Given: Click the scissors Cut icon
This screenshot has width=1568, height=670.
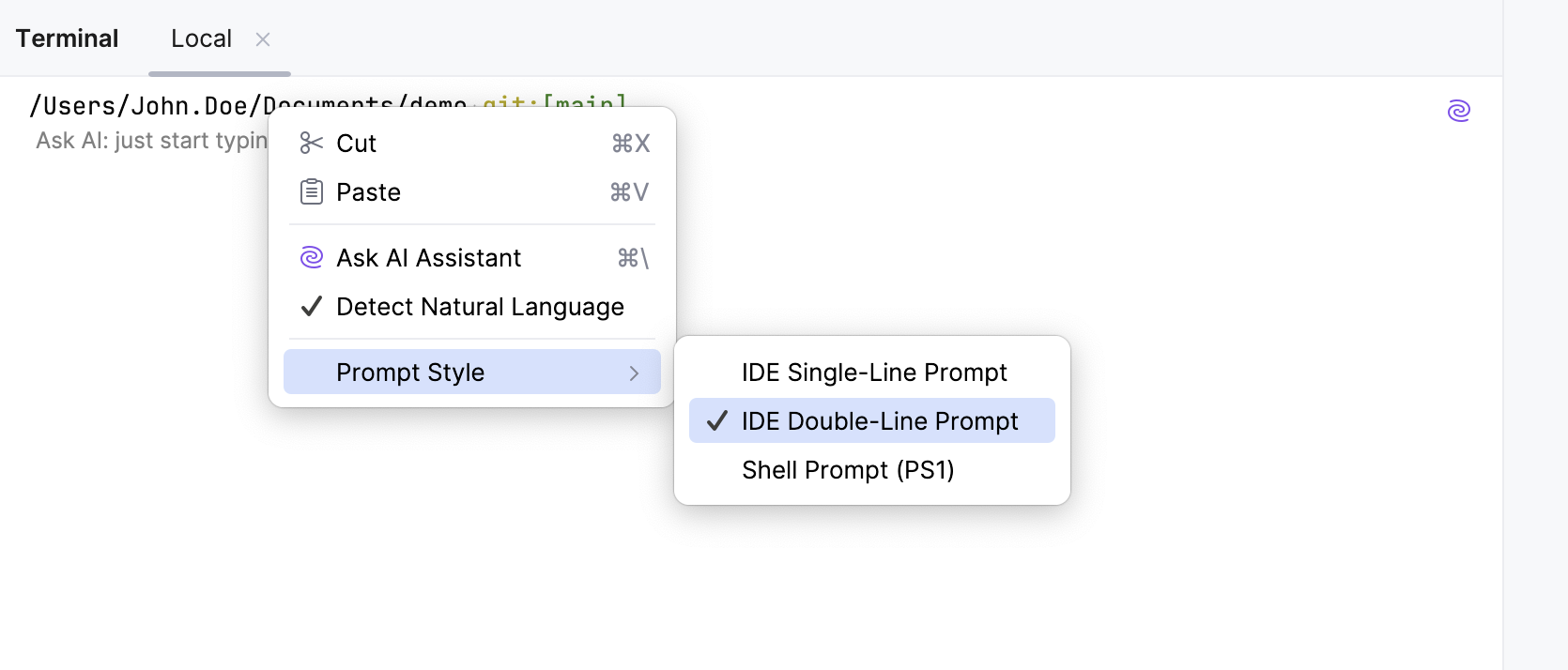Looking at the screenshot, I should 311,143.
